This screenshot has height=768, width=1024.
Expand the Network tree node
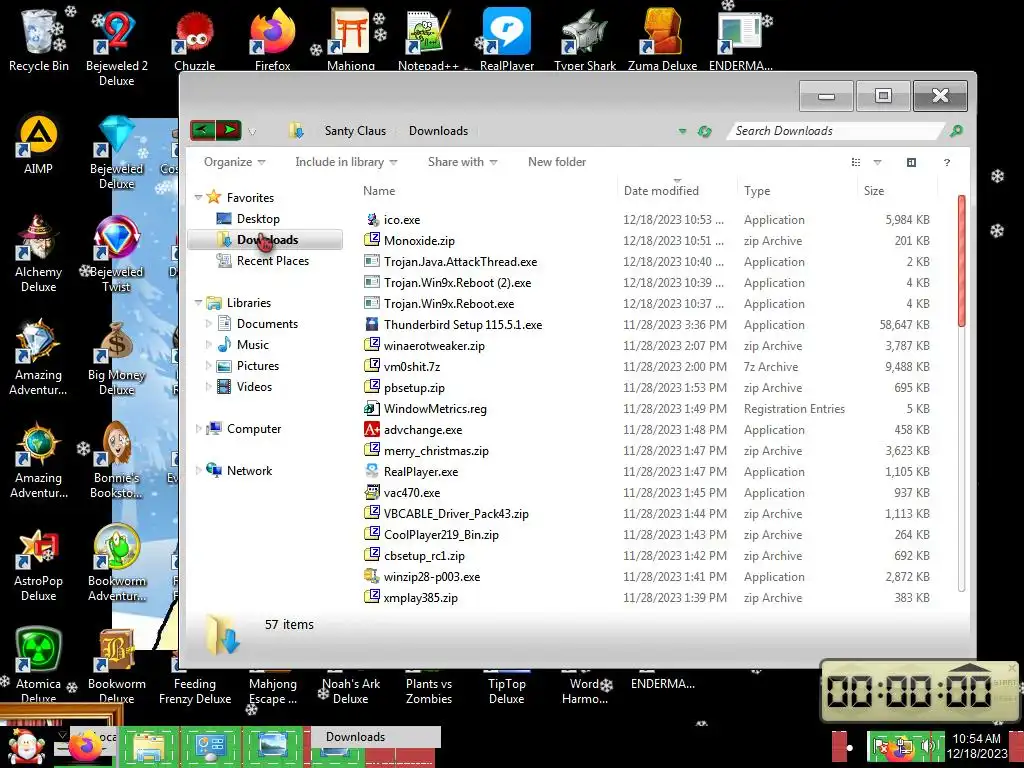(199, 471)
